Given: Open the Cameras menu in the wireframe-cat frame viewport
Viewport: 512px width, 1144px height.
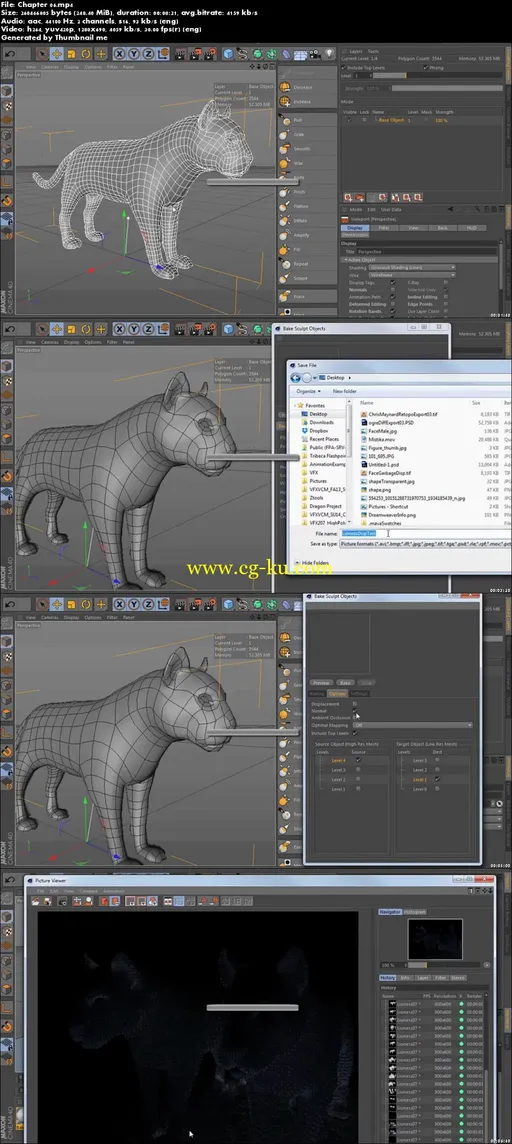Looking at the screenshot, I should click(x=50, y=66).
